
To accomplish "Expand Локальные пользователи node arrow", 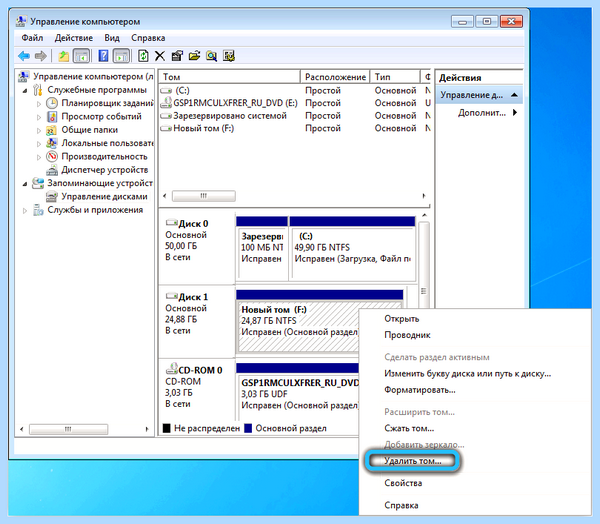I will (39, 144).
